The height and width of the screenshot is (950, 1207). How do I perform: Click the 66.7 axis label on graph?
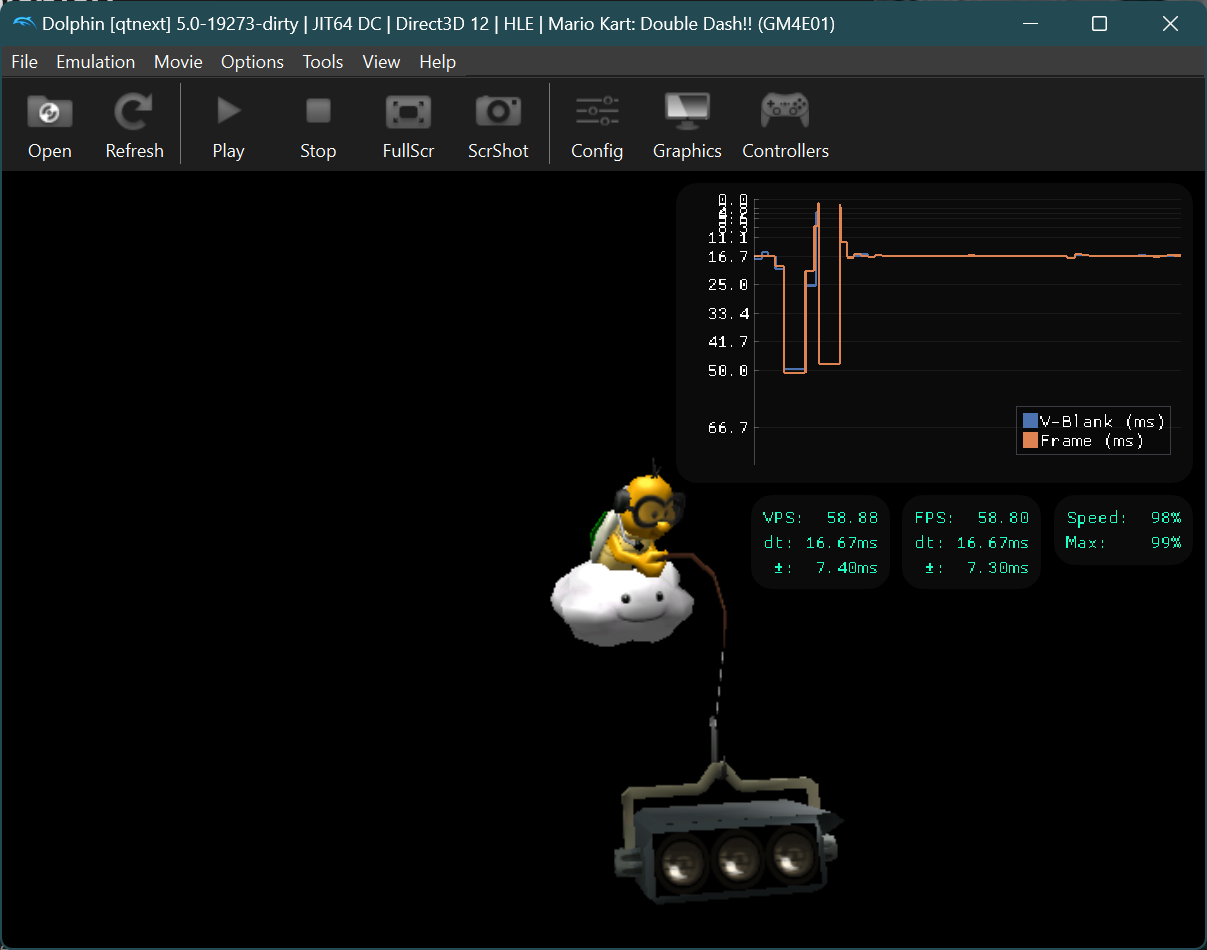tap(728, 427)
